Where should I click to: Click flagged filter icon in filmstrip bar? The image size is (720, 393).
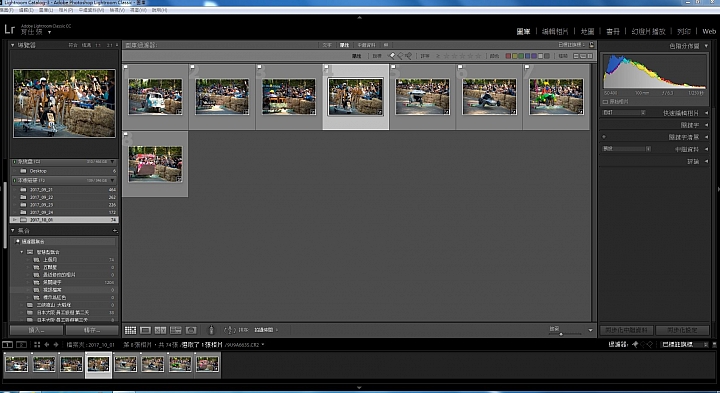click(635, 344)
